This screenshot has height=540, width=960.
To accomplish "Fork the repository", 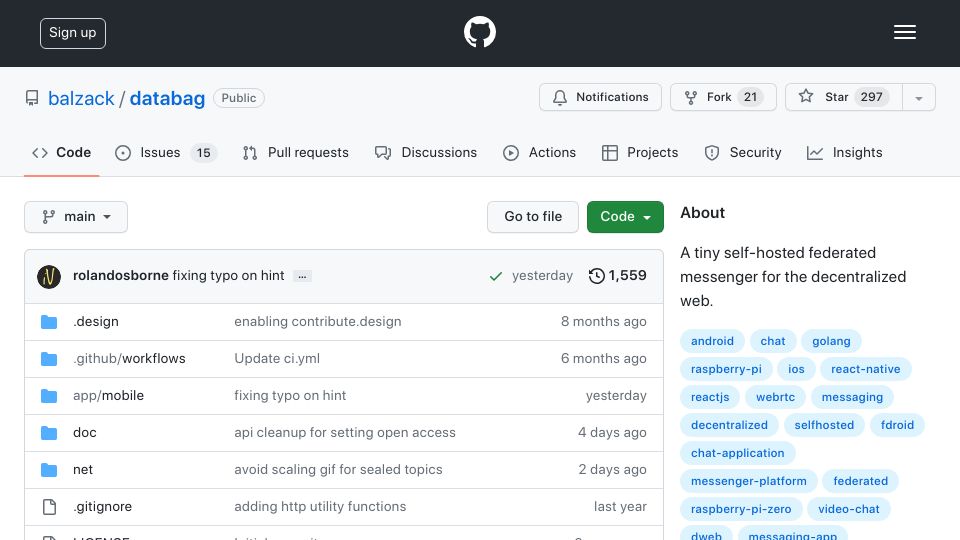I will point(723,97).
